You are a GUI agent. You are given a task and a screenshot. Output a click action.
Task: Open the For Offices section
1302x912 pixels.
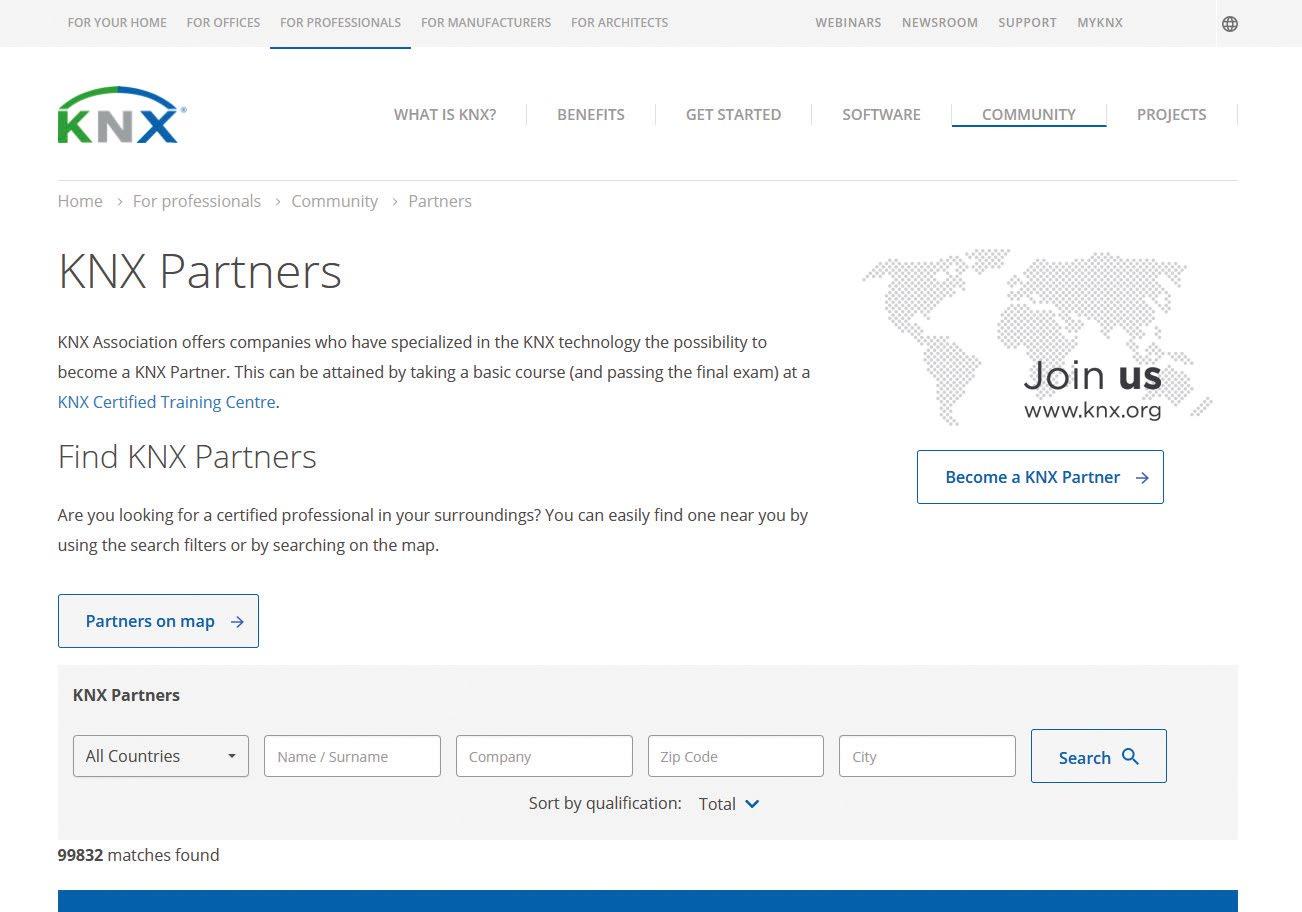pos(223,22)
